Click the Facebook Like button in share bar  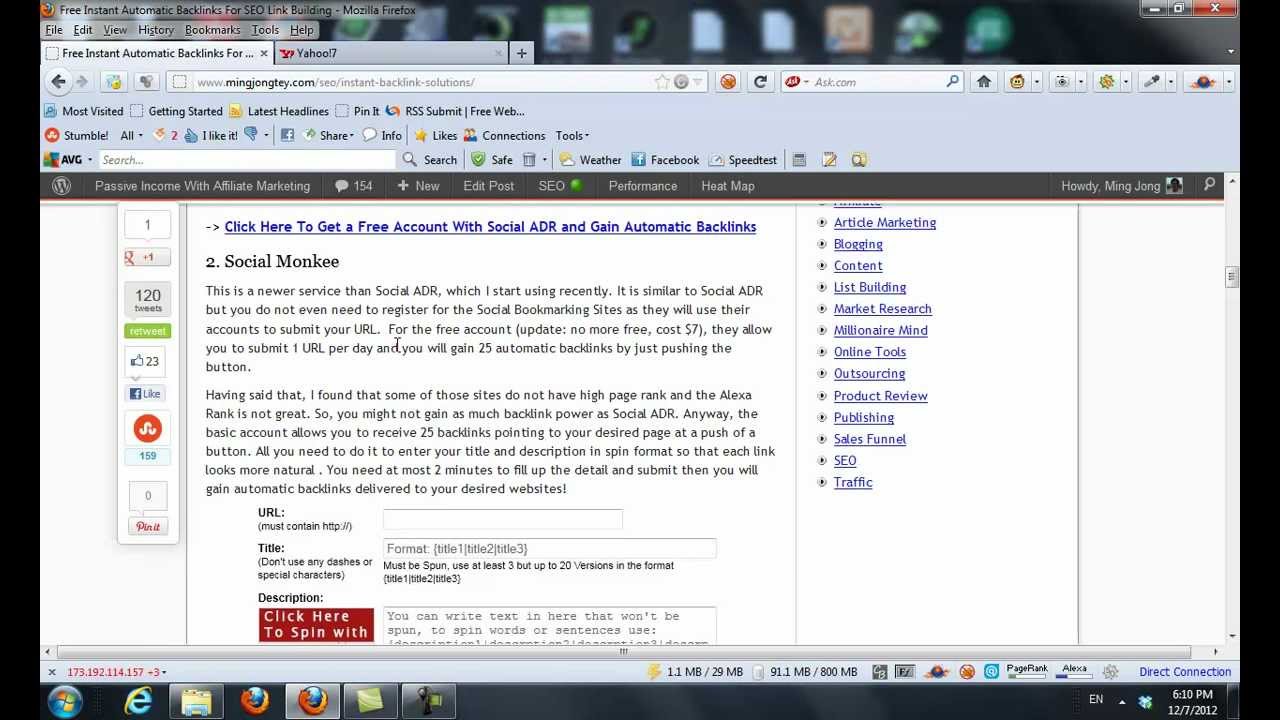click(x=146, y=394)
